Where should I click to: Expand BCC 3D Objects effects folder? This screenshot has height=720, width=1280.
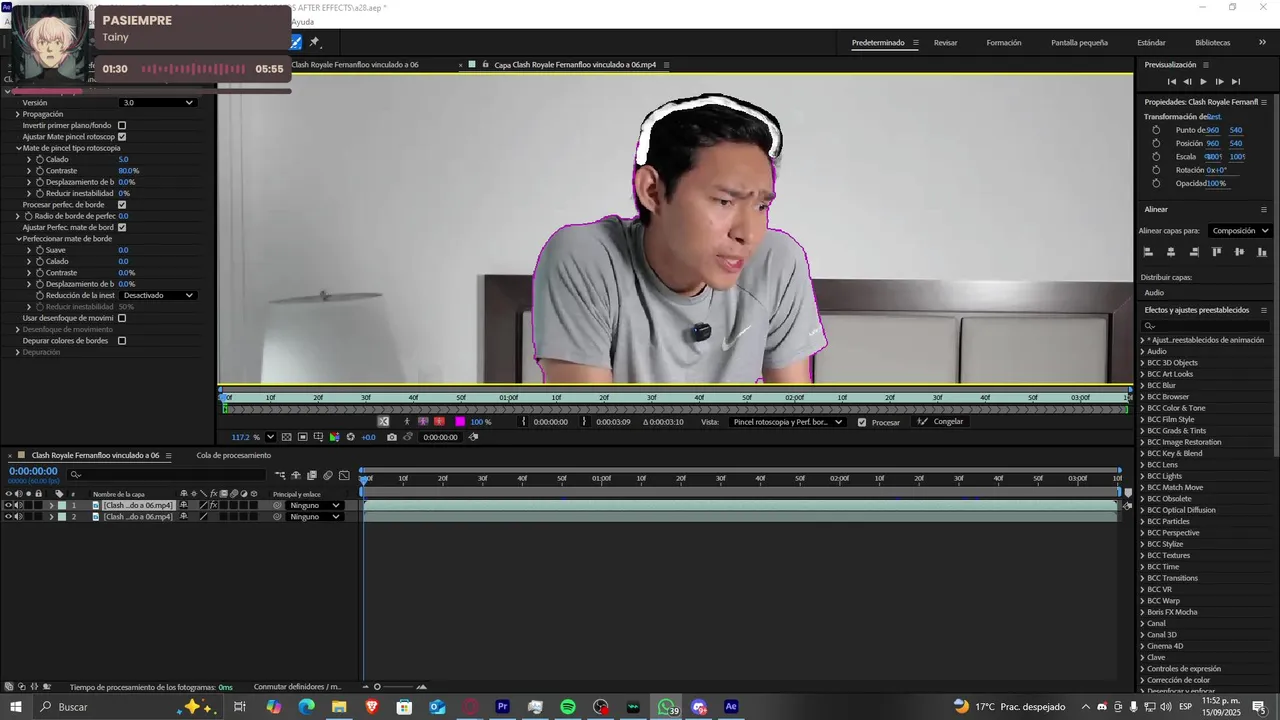1142,363
